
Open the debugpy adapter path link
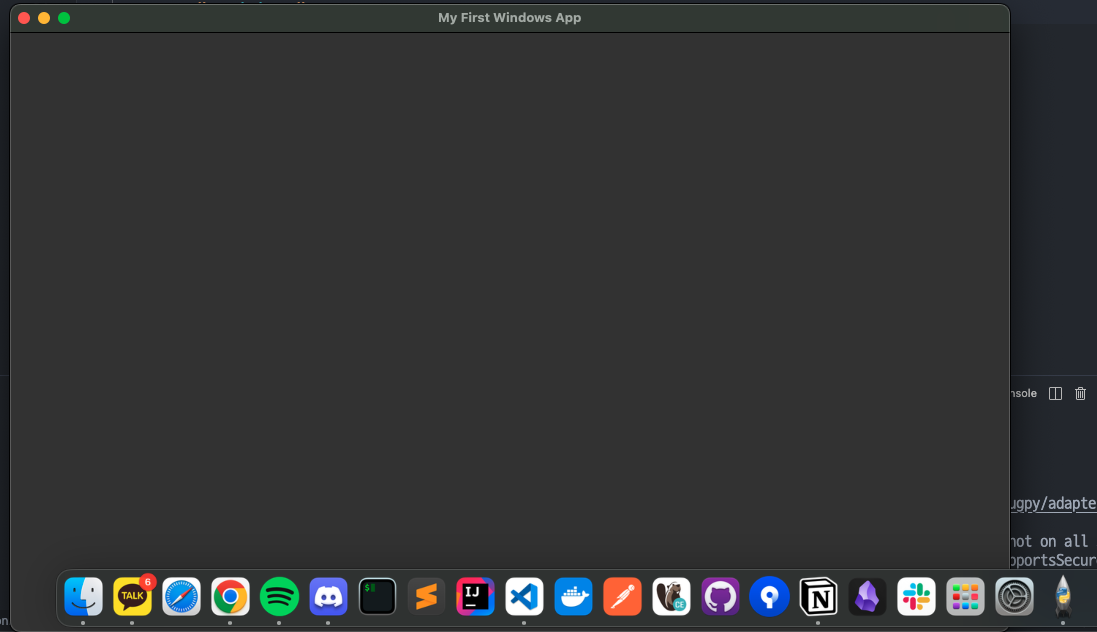point(1053,503)
